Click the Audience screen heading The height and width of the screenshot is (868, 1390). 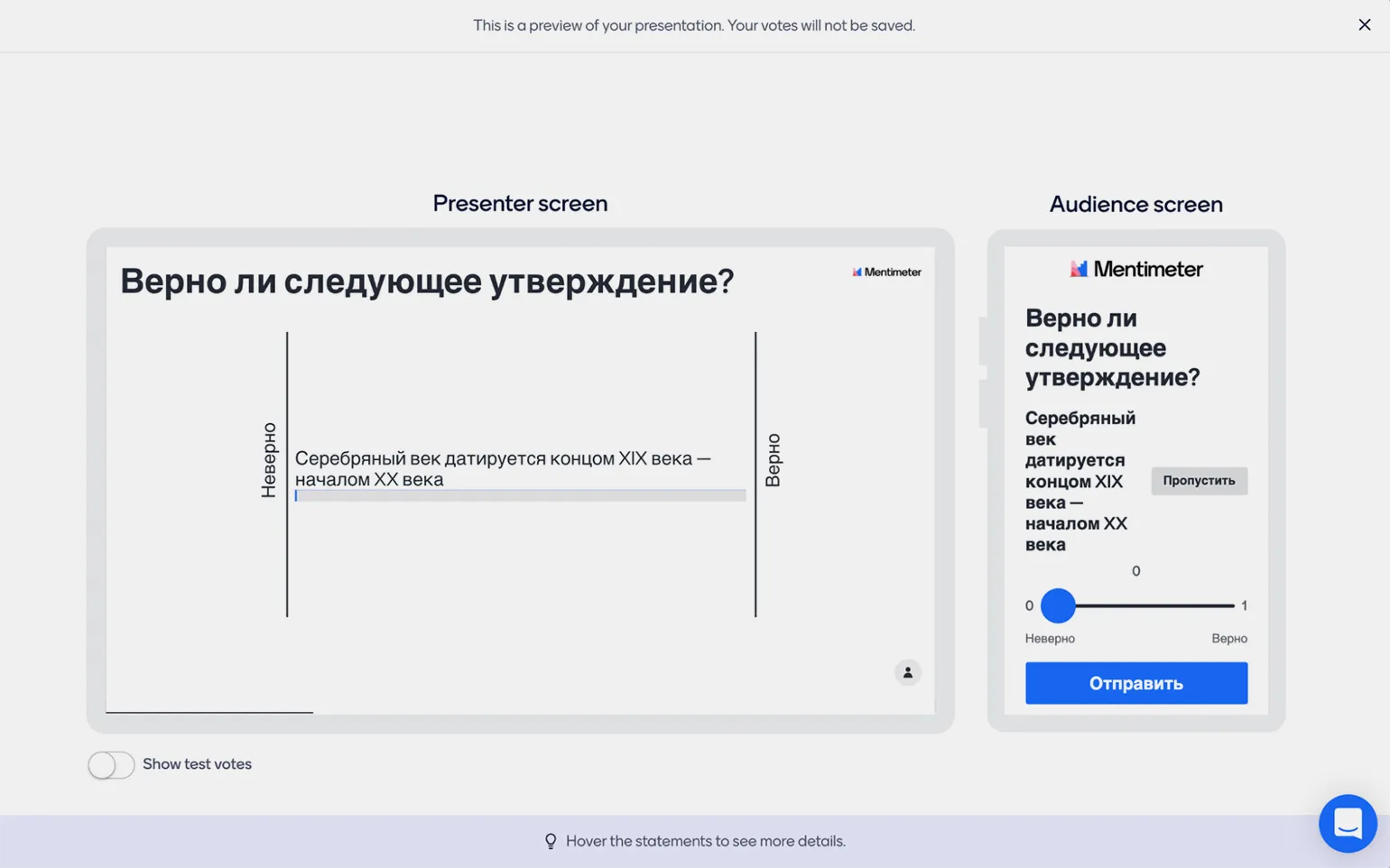pos(1135,204)
